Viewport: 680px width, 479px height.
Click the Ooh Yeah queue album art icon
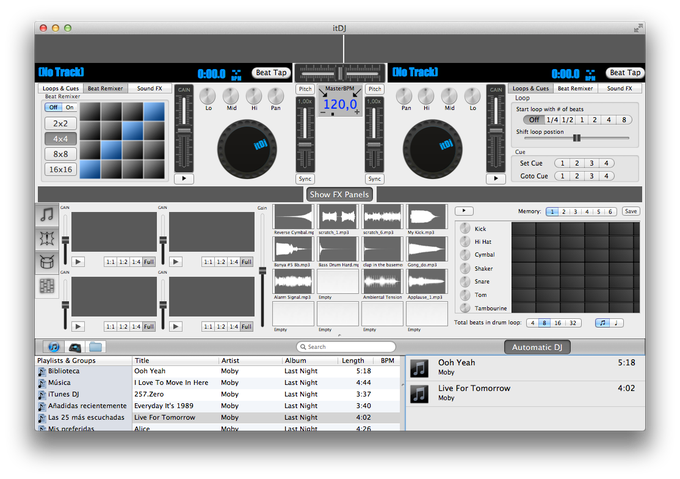[x=419, y=368]
